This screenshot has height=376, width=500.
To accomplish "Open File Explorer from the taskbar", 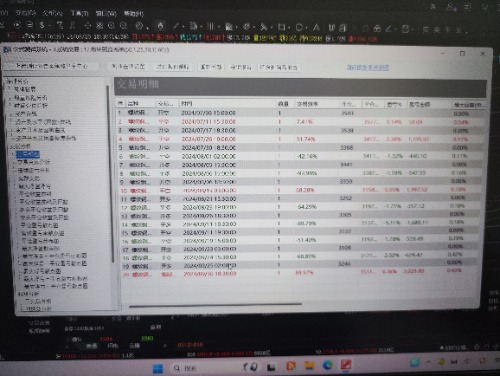I will pos(309,366).
